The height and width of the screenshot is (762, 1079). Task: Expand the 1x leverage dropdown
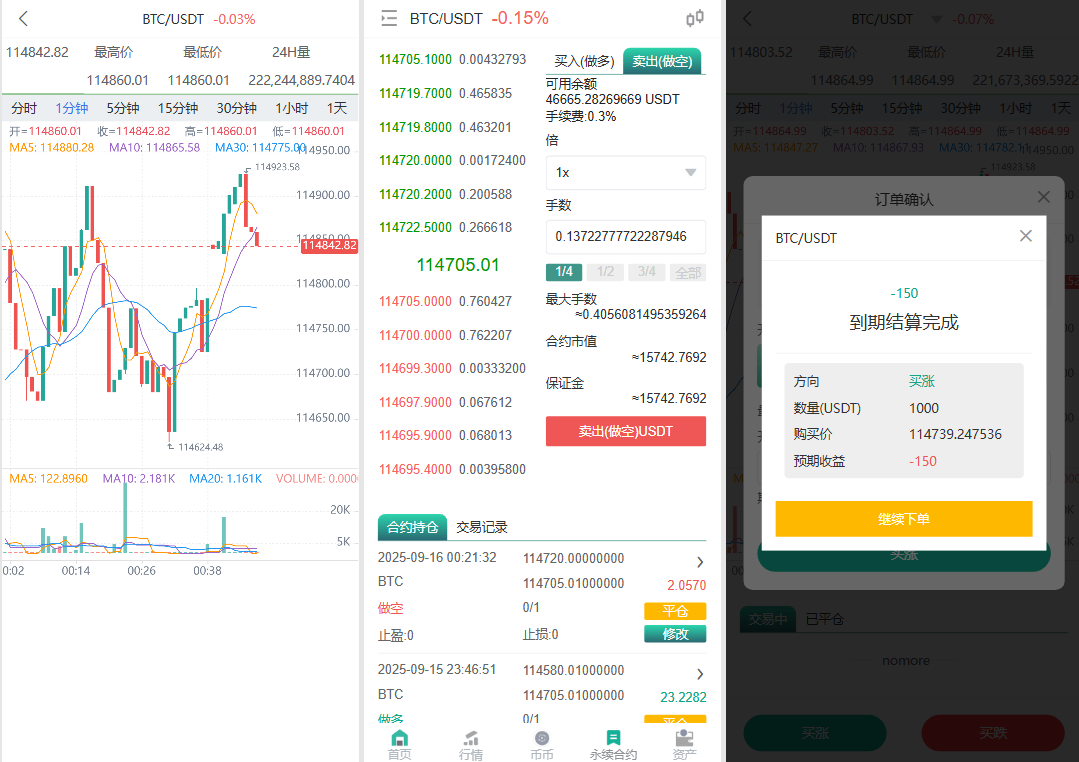626,173
